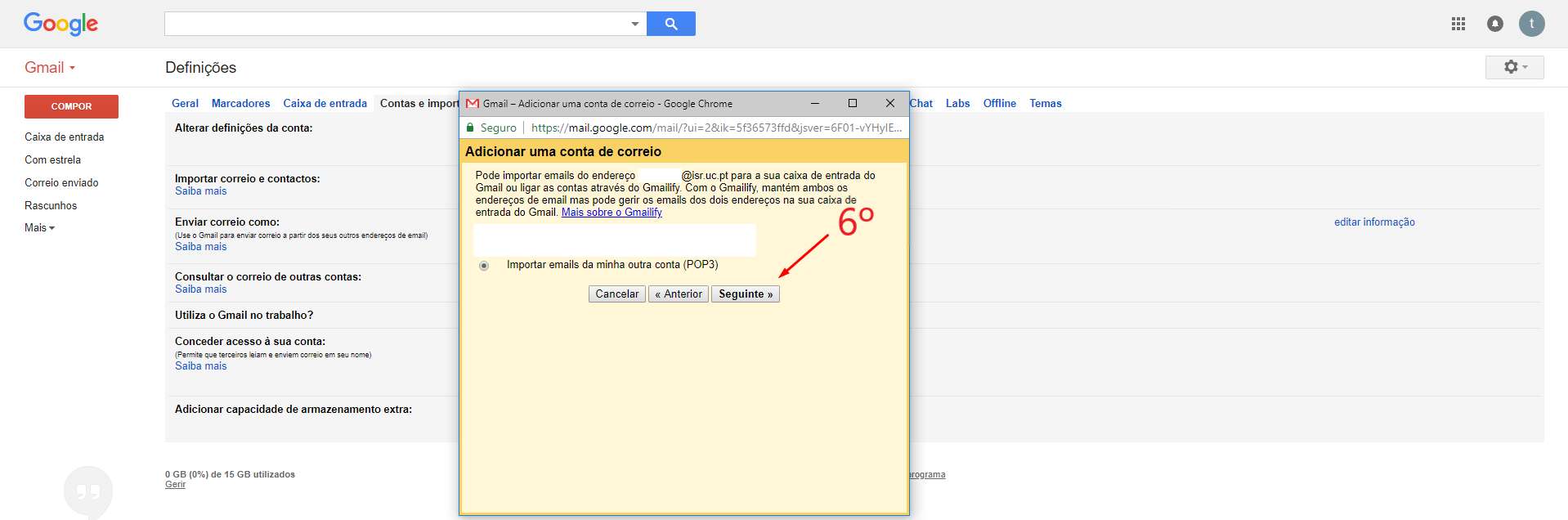Click 'Adicionar capacidade de armazenamento extra:' text
The height and width of the screenshot is (520, 1568).
[293, 410]
